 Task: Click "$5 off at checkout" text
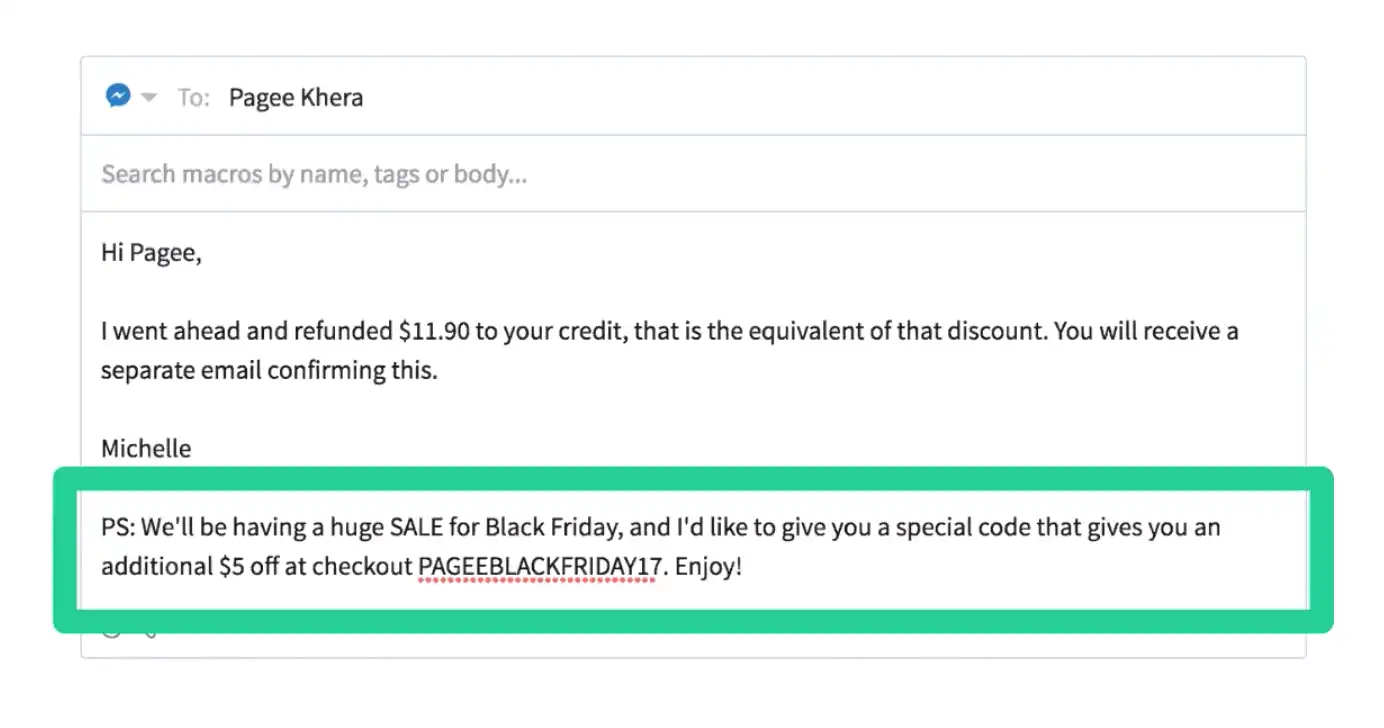pyautogui.click(x=315, y=566)
